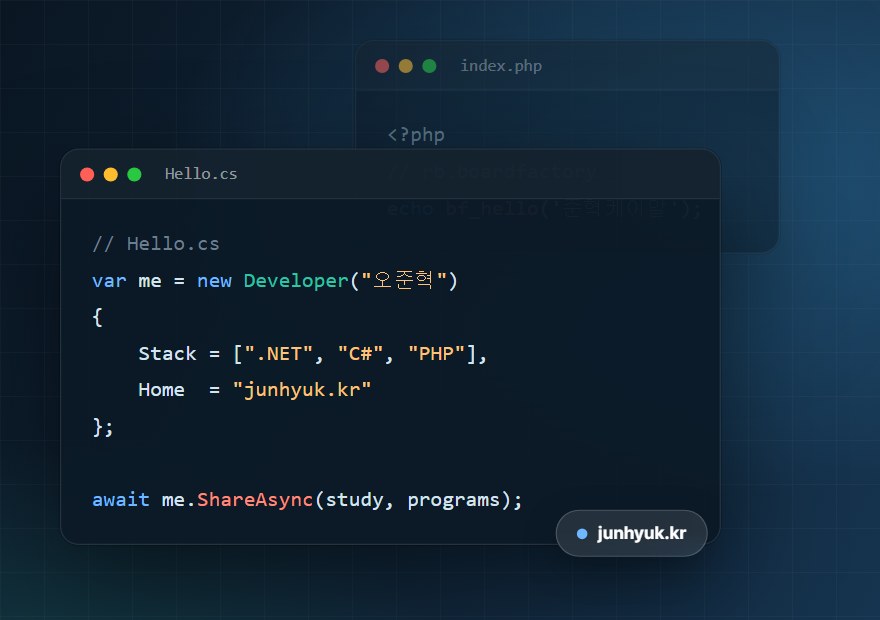Click the "new" keyword
The image size is (880, 620).
pyautogui.click(x=214, y=281)
